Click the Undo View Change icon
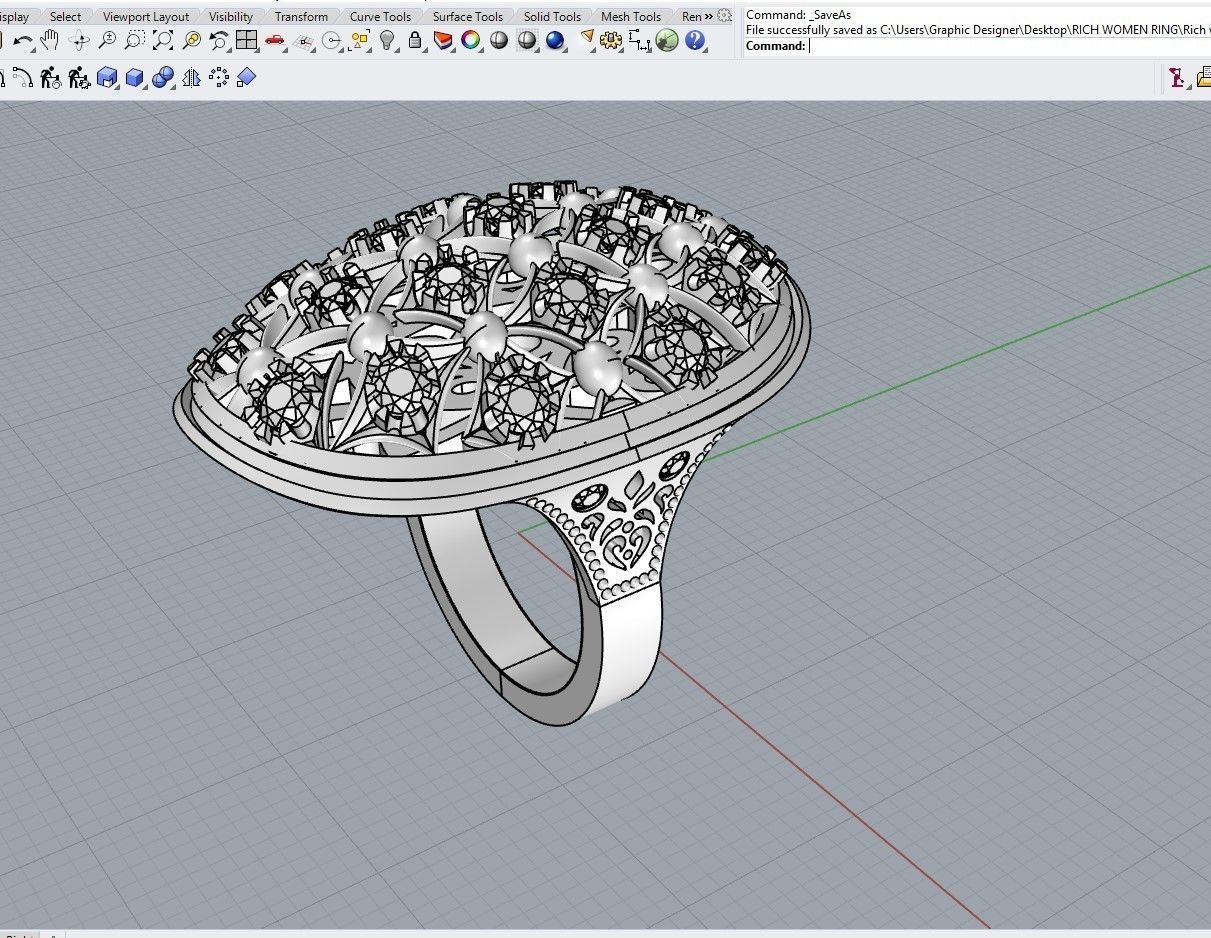This screenshot has width=1211, height=938. [218, 41]
